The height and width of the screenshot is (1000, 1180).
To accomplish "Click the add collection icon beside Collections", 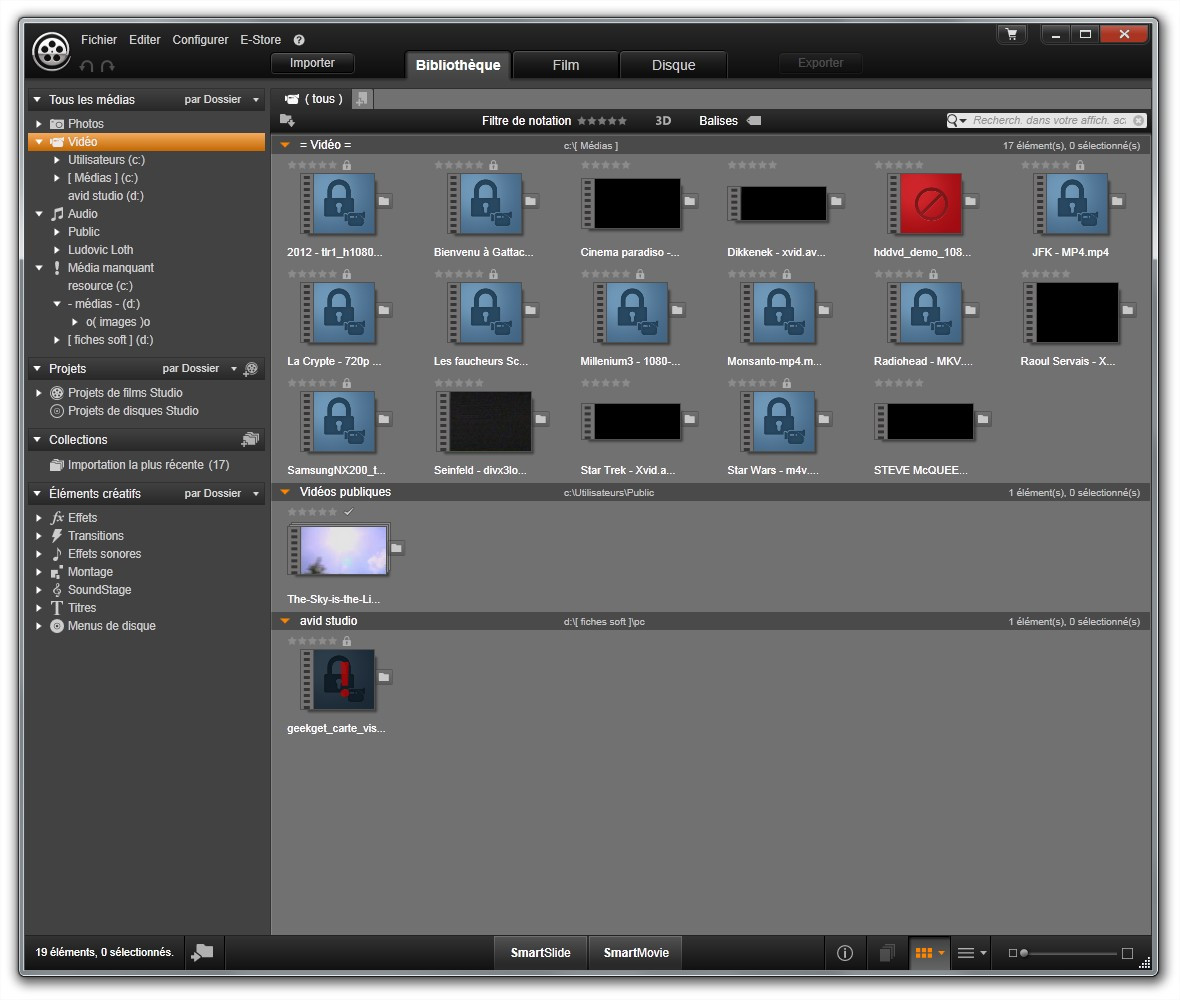I will click(x=250, y=439).
